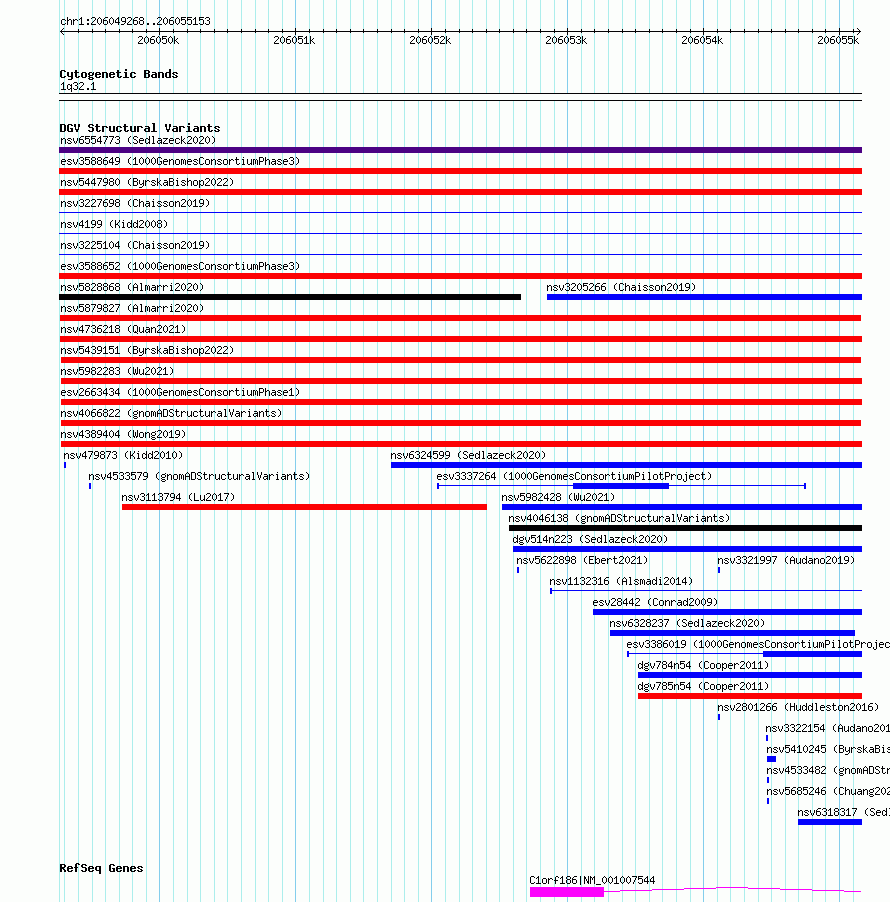The image size is (890, 902).
Task: Click the nsv3322154 Audano variant label
Action: [827, 728]
